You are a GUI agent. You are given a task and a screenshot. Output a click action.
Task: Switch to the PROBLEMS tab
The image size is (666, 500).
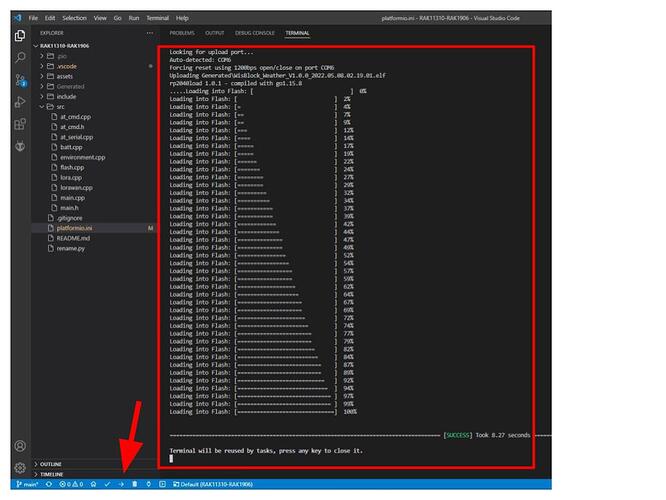(182, 33)
